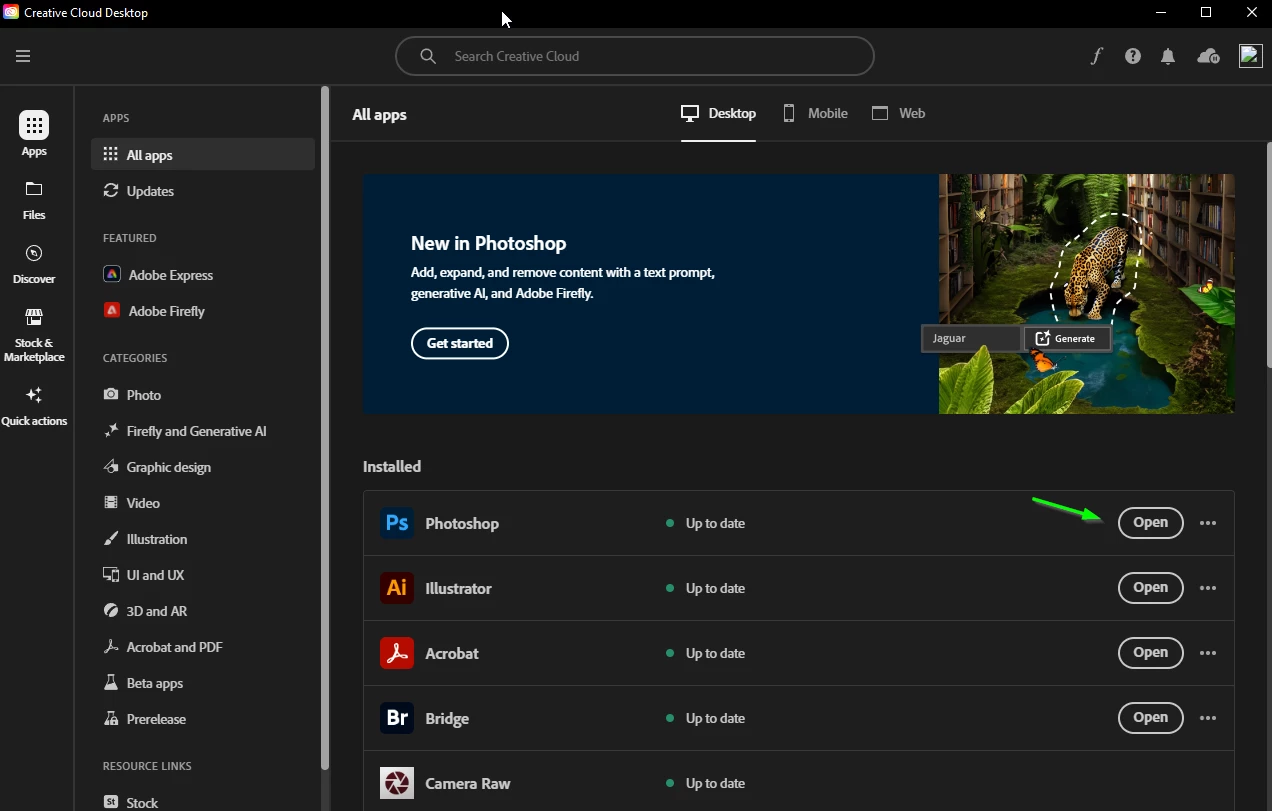Open Photoshop with its Open button
The width and height of the screenshot is (1272, 811).
coord(1150,523)
